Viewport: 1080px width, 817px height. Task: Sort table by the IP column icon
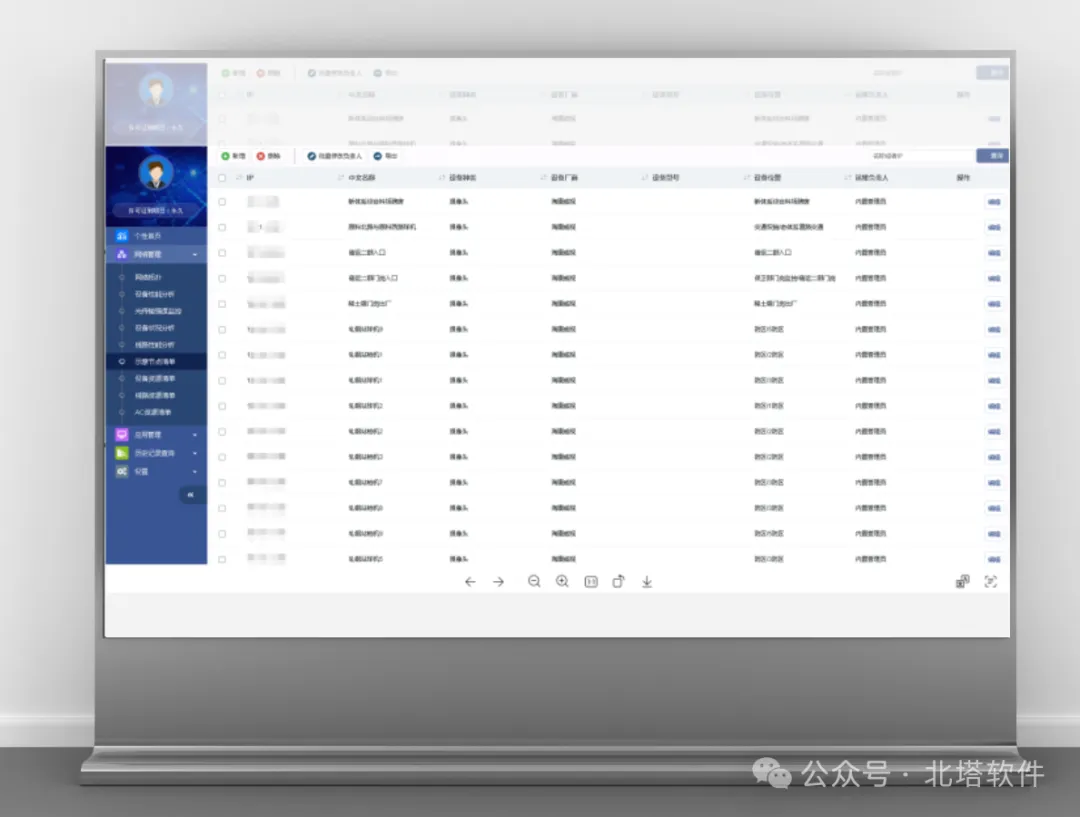pyautogui.click(x=239, y=178)
